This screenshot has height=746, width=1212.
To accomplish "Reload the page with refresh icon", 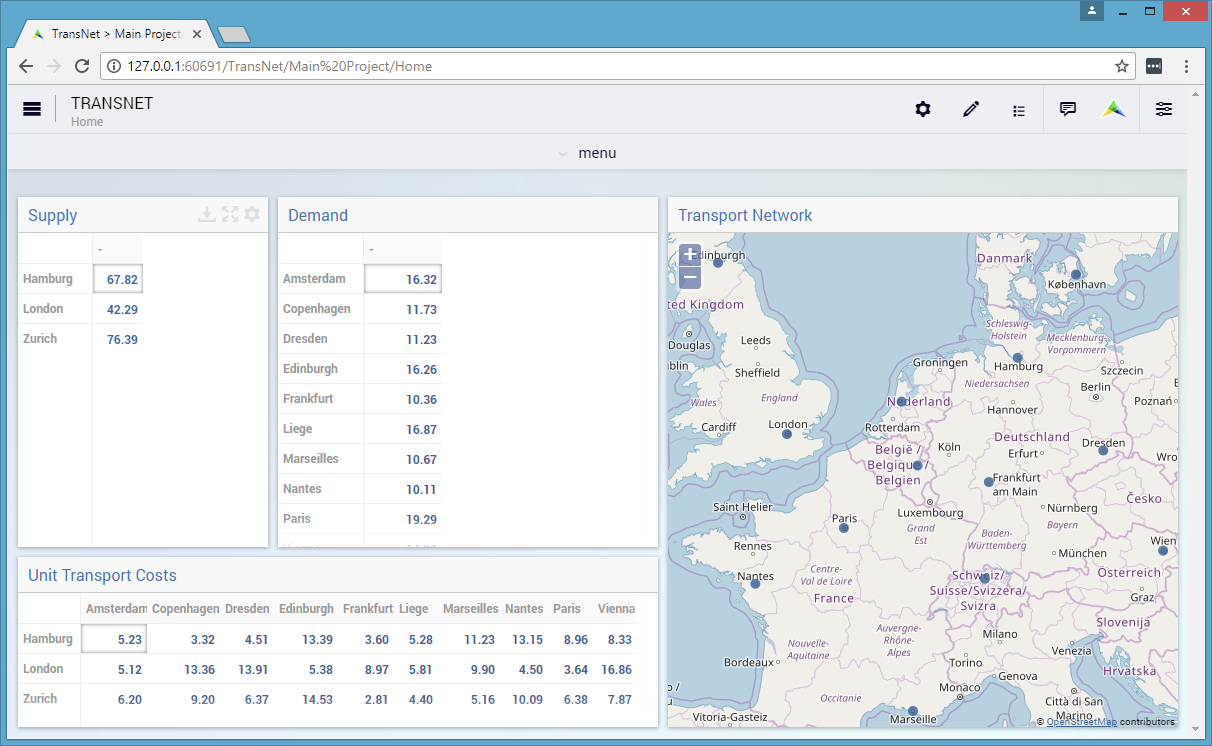I will pyautogui.click(x=82, y=66).
